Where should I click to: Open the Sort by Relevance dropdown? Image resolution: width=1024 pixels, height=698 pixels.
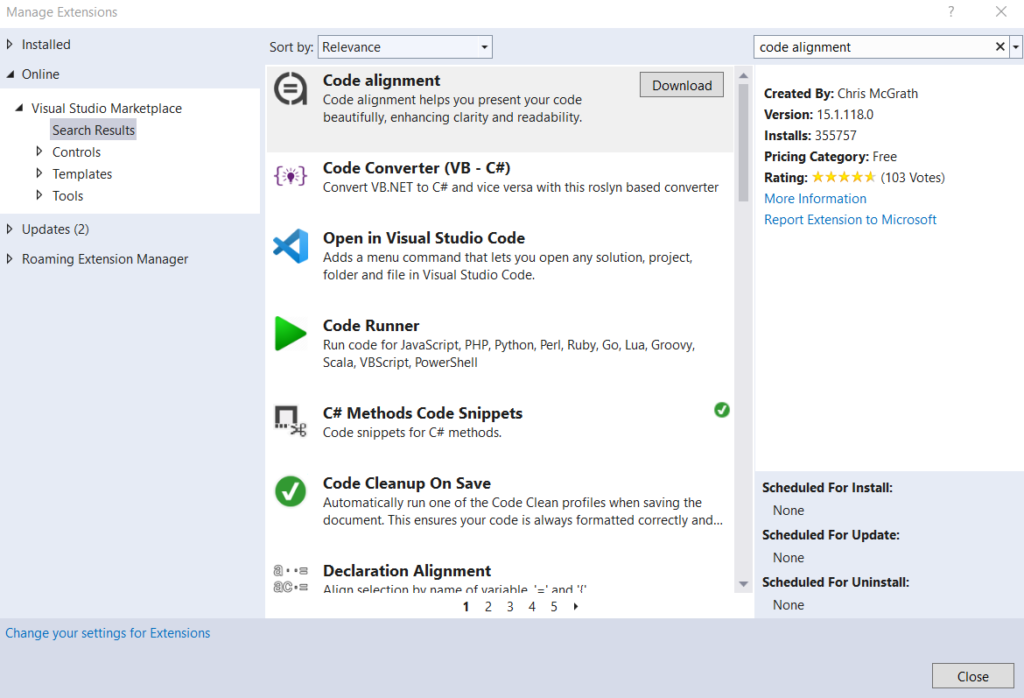pos(405,47)
